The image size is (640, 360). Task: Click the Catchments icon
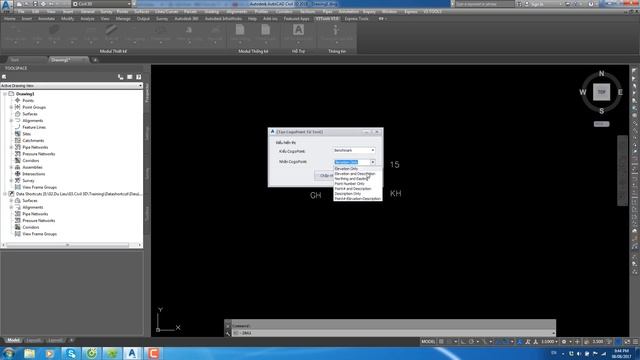18,140
